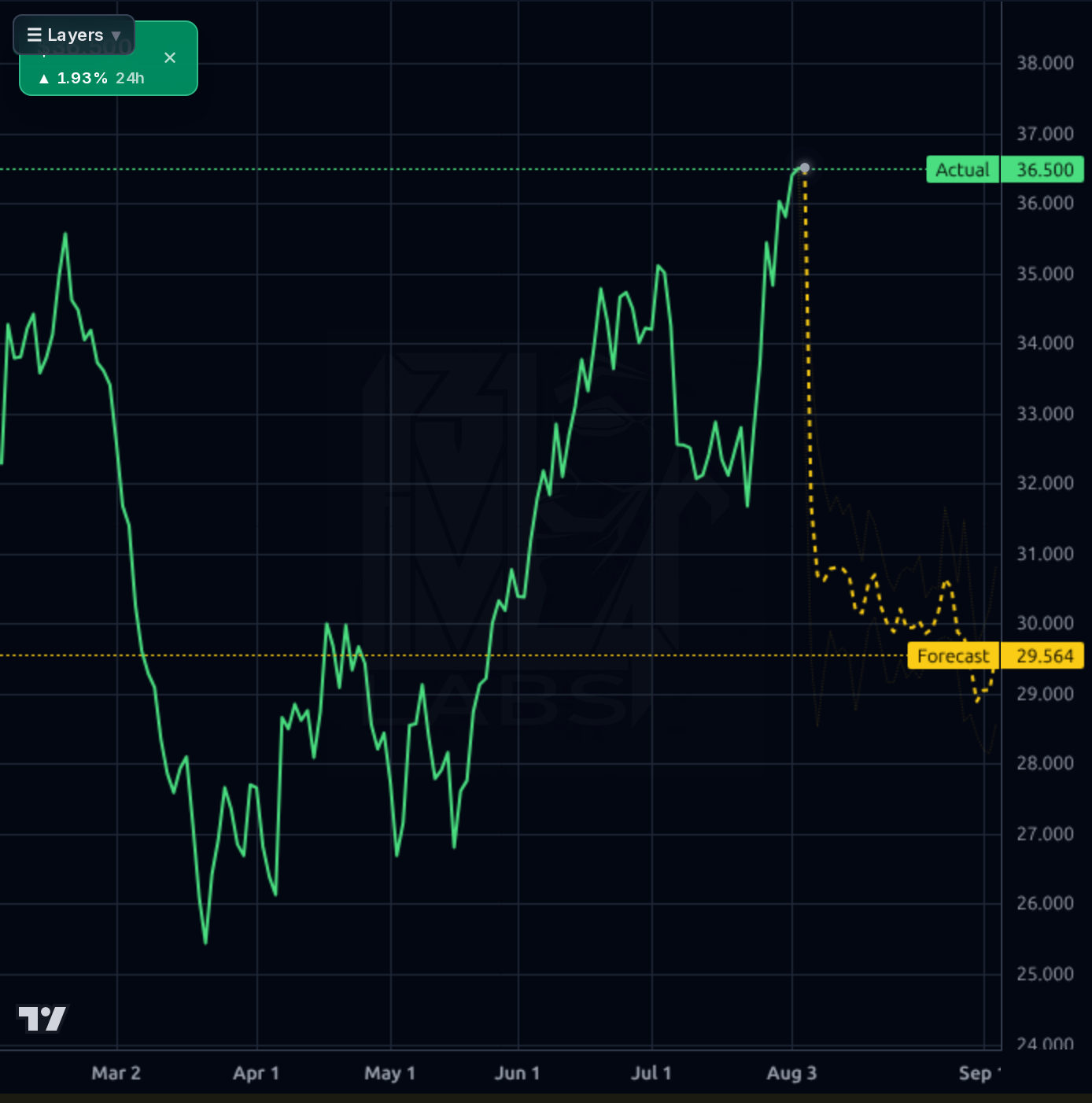Click the Mar 2 date label
Viewport: 1092px width, 1103px height.
tap(116, 1073)
